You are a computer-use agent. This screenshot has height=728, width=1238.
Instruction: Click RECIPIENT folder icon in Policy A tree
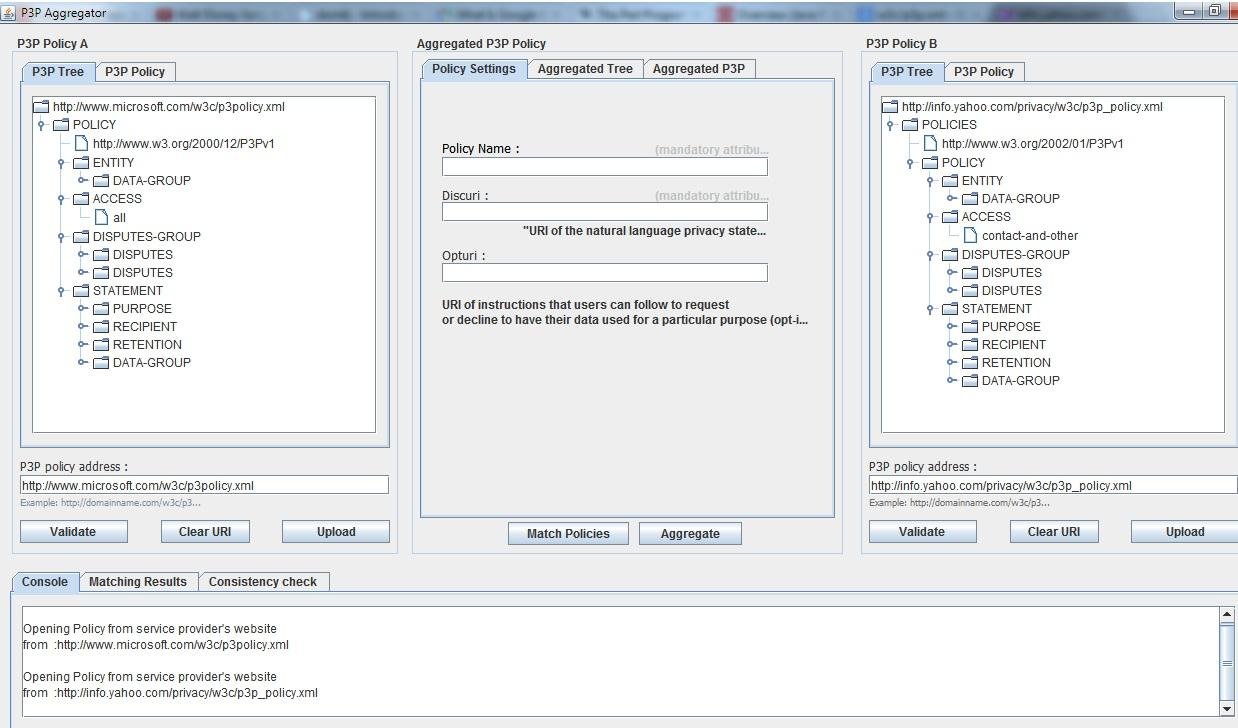[x=101, y=327]
